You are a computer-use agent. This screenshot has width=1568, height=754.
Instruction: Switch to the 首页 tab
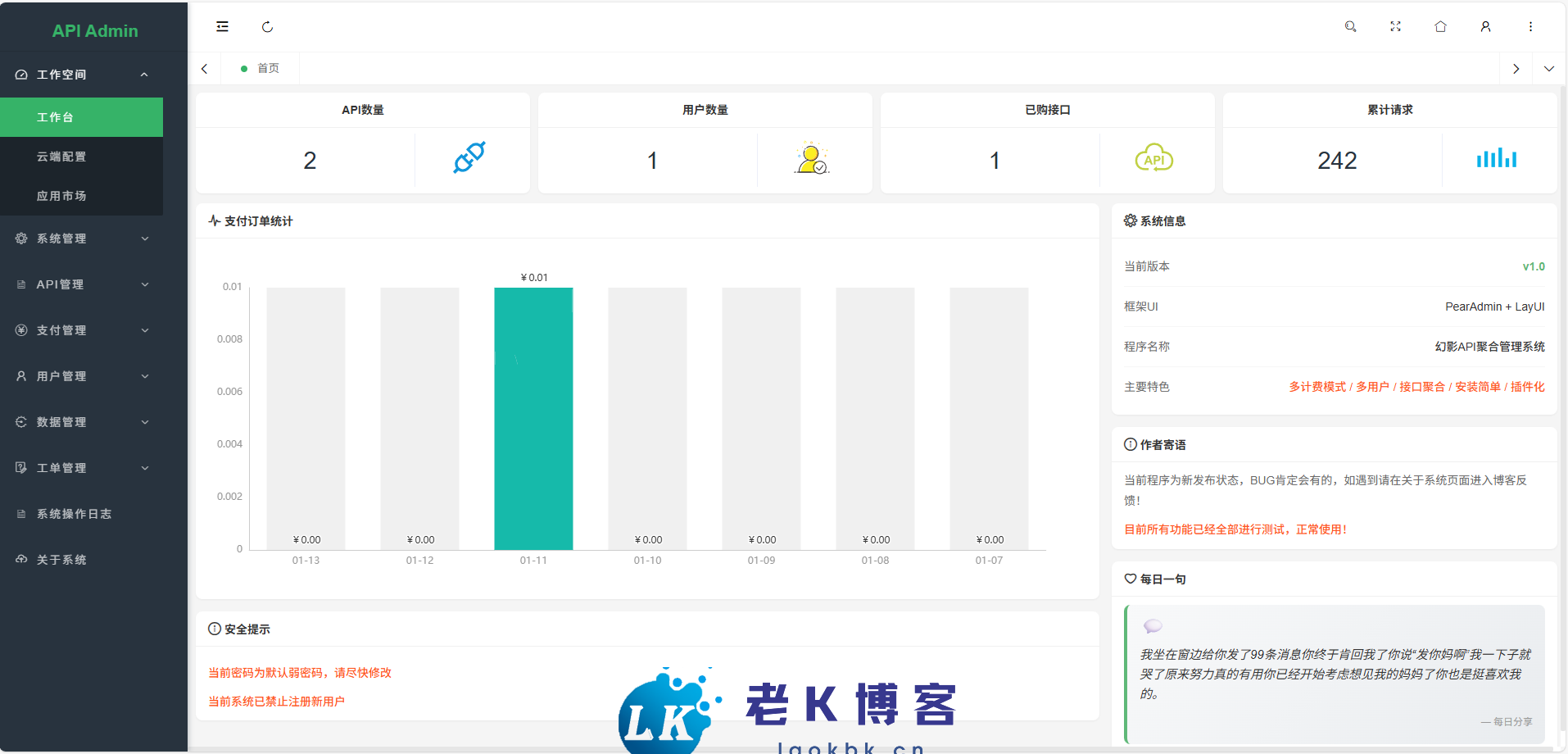[x=268, y=69]
